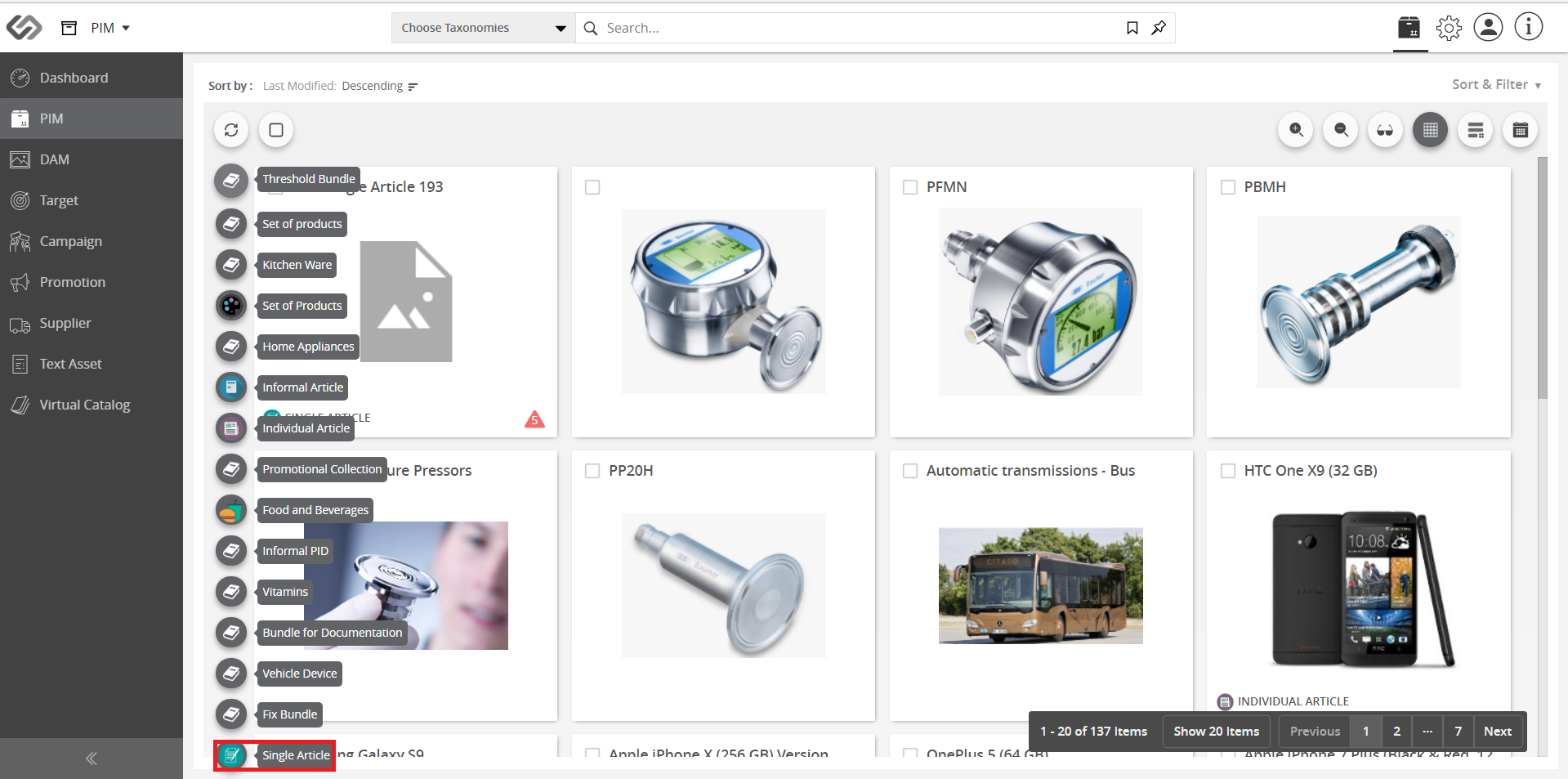
Task: Expand the Sort & Filter panel
Action: click(1496, 85)
